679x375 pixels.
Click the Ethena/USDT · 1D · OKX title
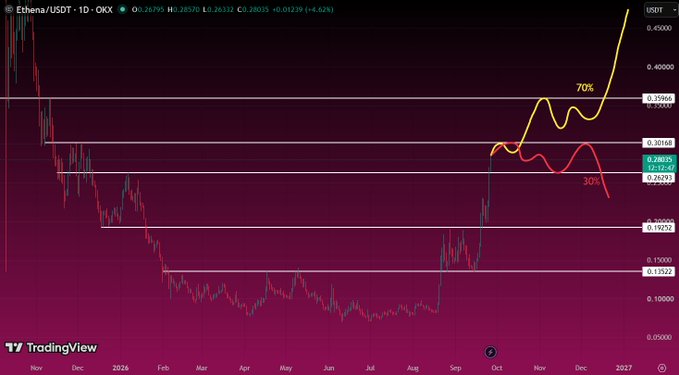coord(65,10)
